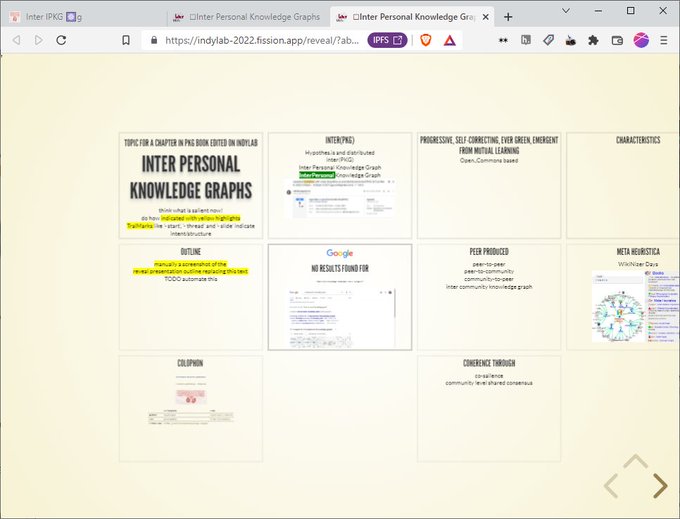The image size is (680, 519).
Task: Go forward to the next page
Action: click(x=39, y=40)
